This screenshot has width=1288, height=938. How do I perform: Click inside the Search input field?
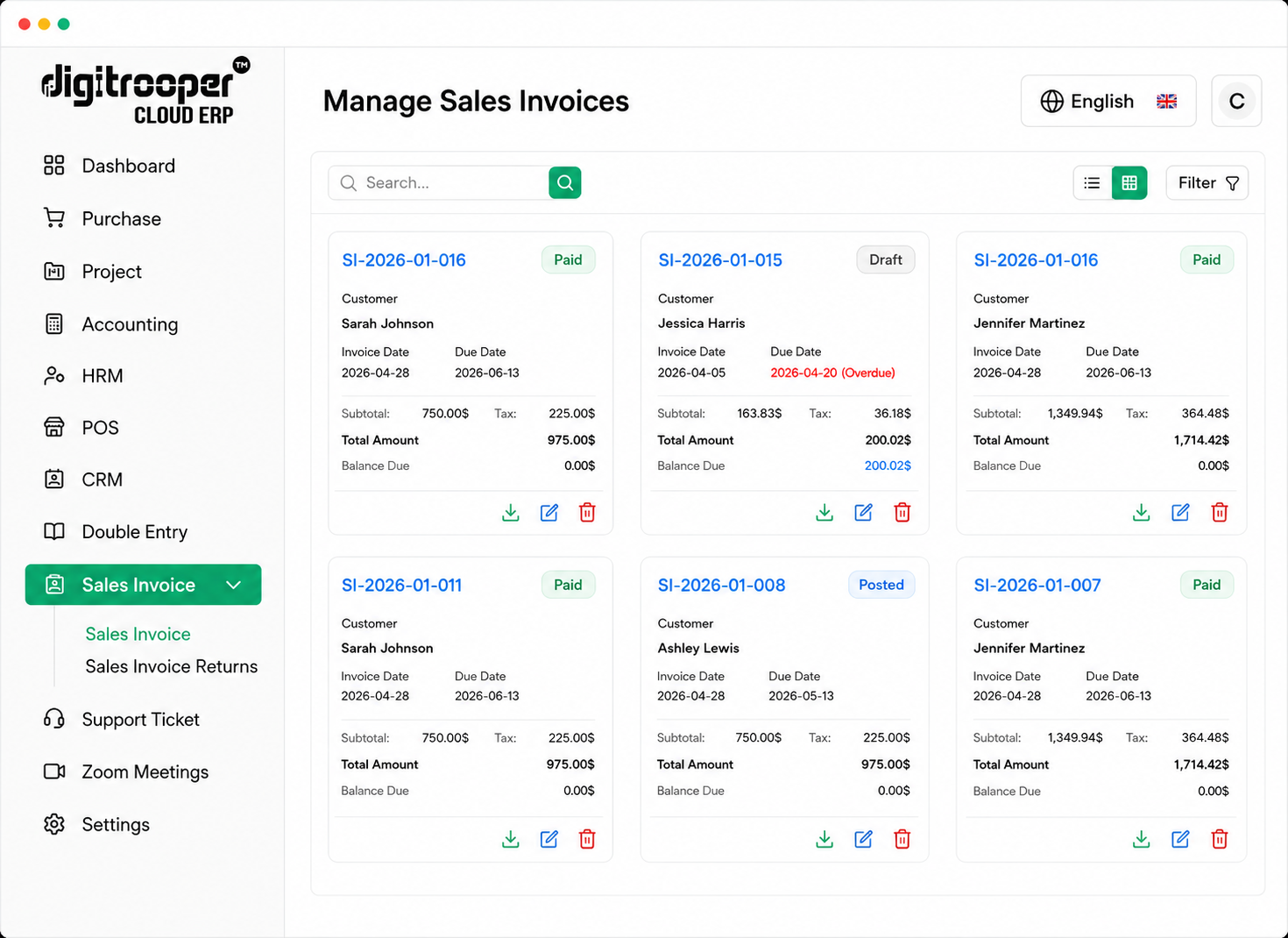point(439,182)
